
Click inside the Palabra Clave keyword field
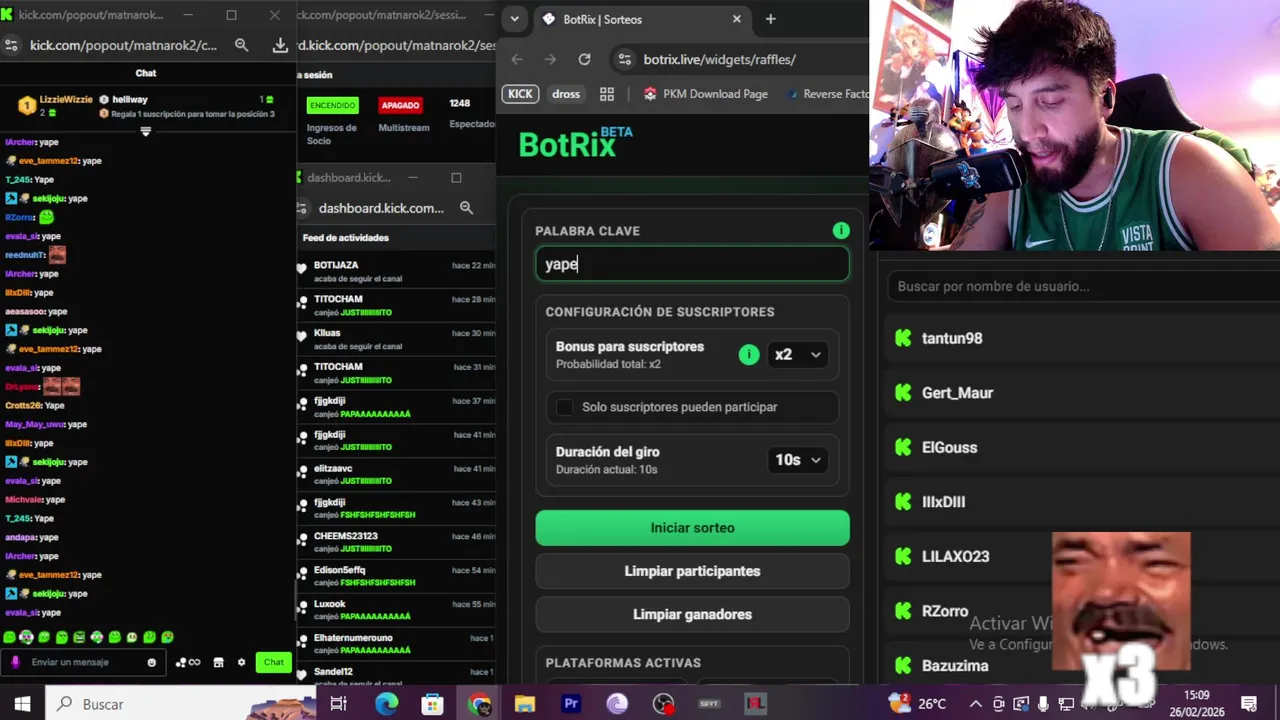point(692,264)
